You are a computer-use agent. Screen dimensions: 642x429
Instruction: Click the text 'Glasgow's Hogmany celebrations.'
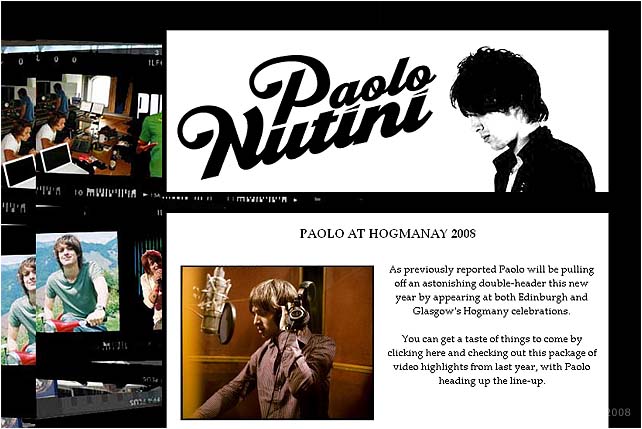491,311
